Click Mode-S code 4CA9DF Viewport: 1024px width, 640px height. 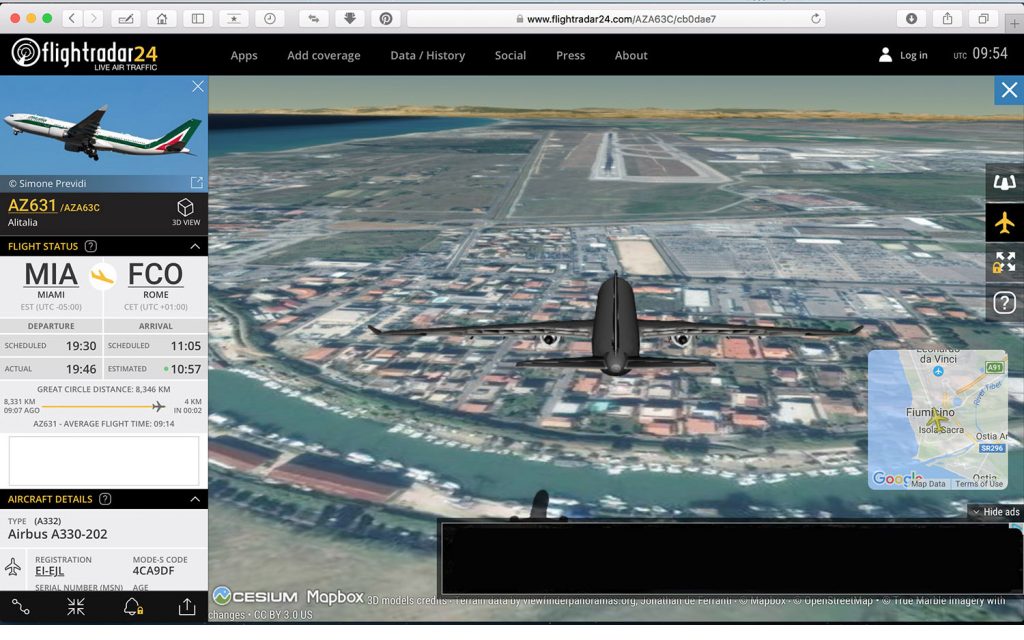153,571
